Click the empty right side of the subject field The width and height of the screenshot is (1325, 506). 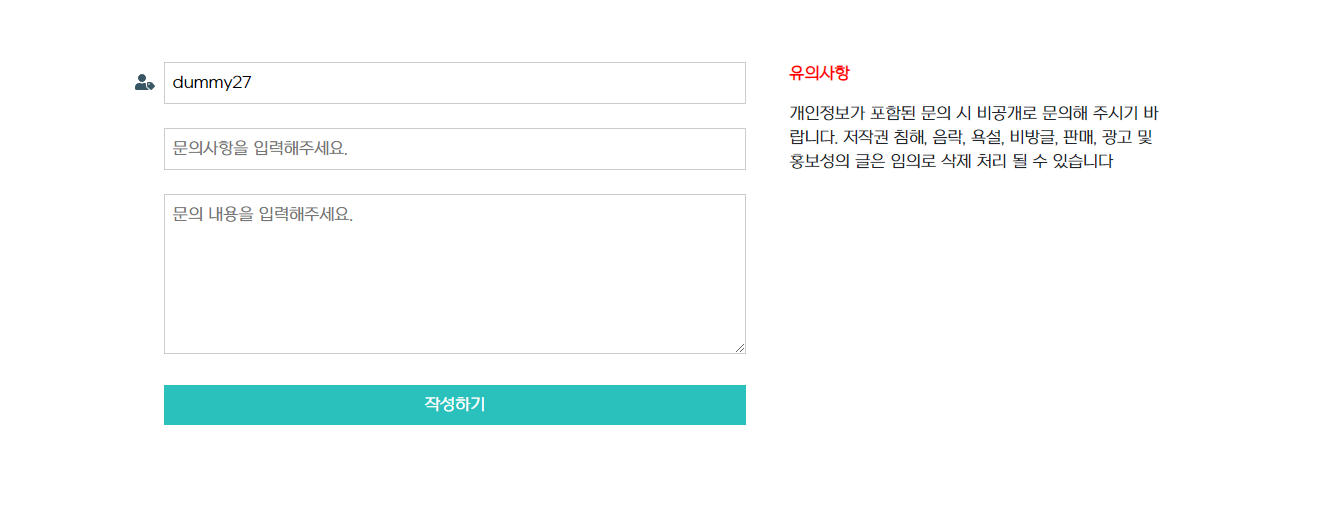pyautogui.click(x=650, y=149)
